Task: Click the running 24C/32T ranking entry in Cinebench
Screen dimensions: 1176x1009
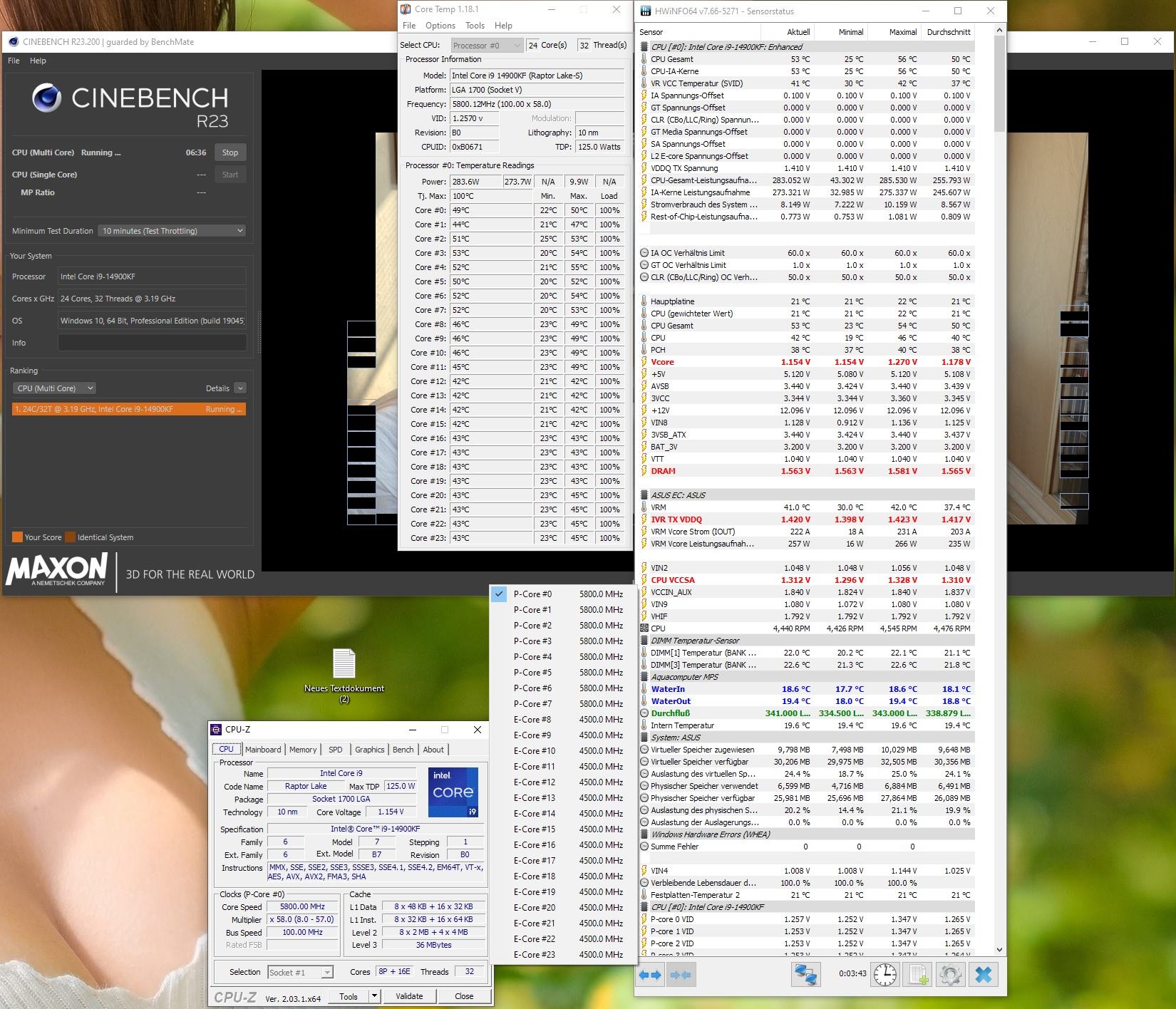Action: 129,409
